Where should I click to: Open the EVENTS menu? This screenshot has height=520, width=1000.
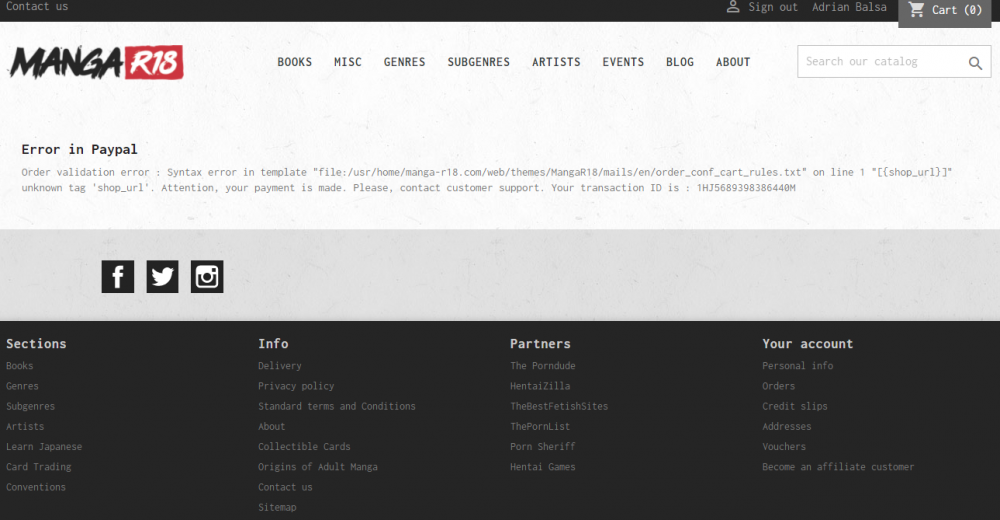[623, 62]
